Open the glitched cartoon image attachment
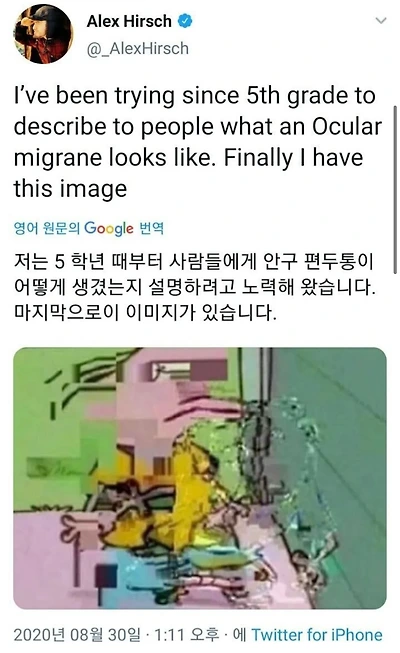 [x=200, y=478]
